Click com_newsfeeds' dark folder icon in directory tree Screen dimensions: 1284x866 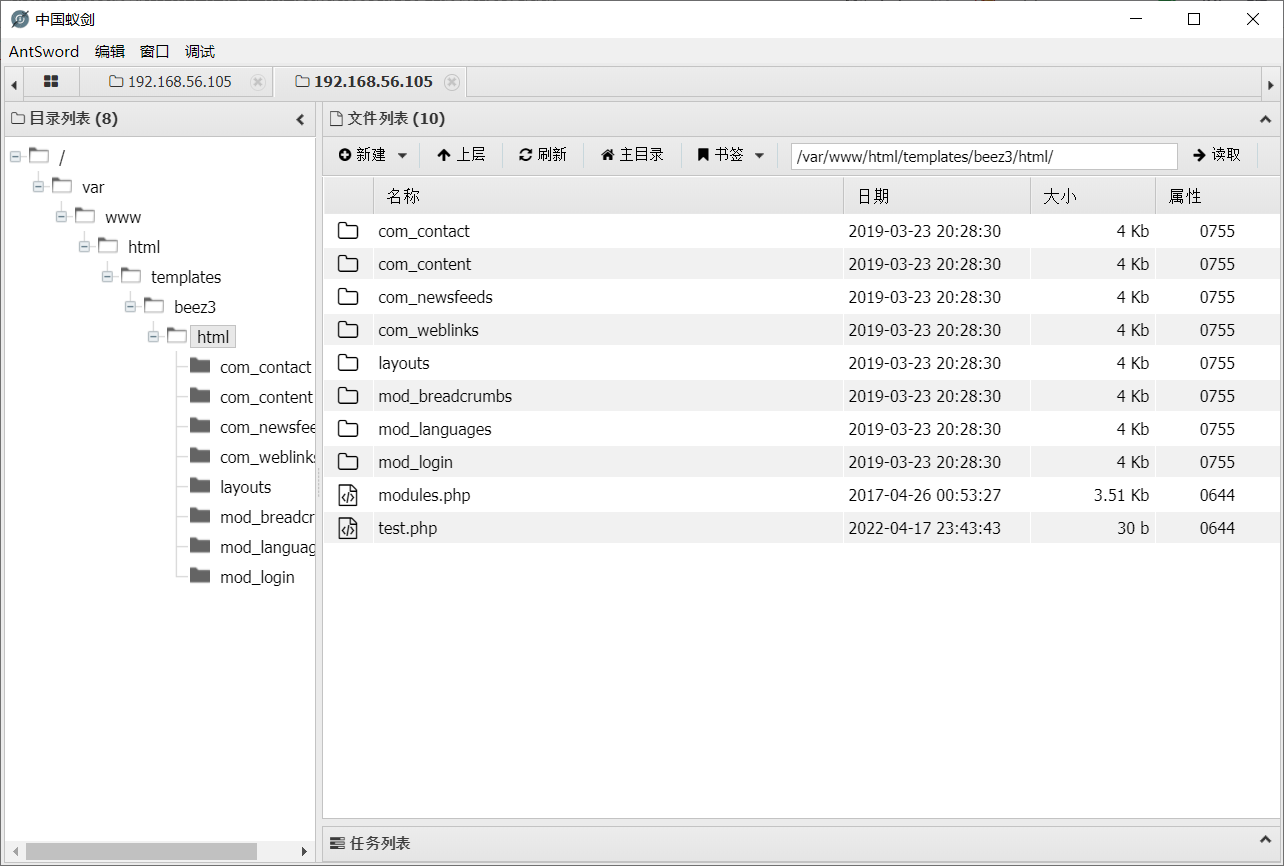click(x=200, y=426)
